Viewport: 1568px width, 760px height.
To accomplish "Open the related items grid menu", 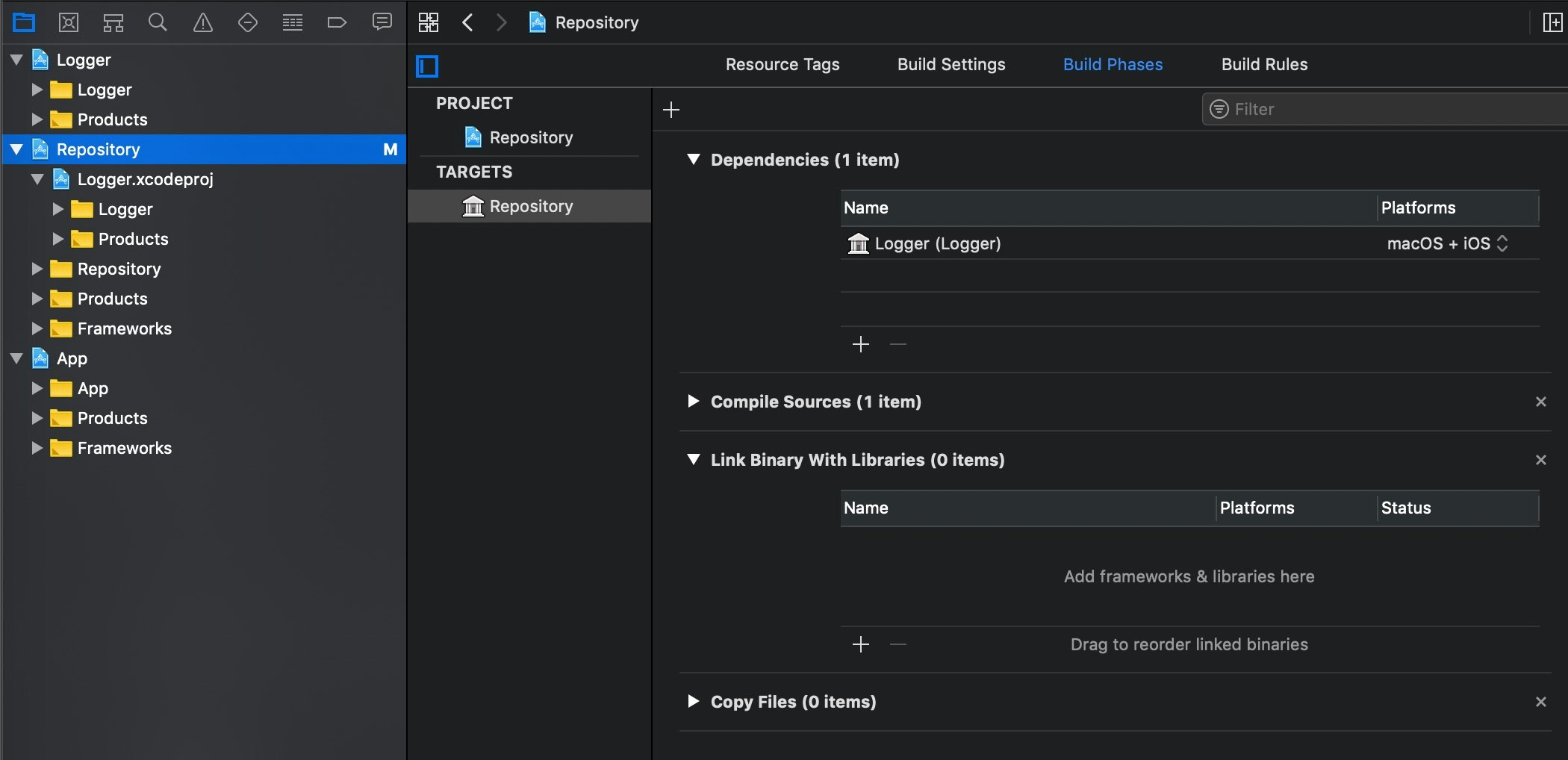I will 429,22.
